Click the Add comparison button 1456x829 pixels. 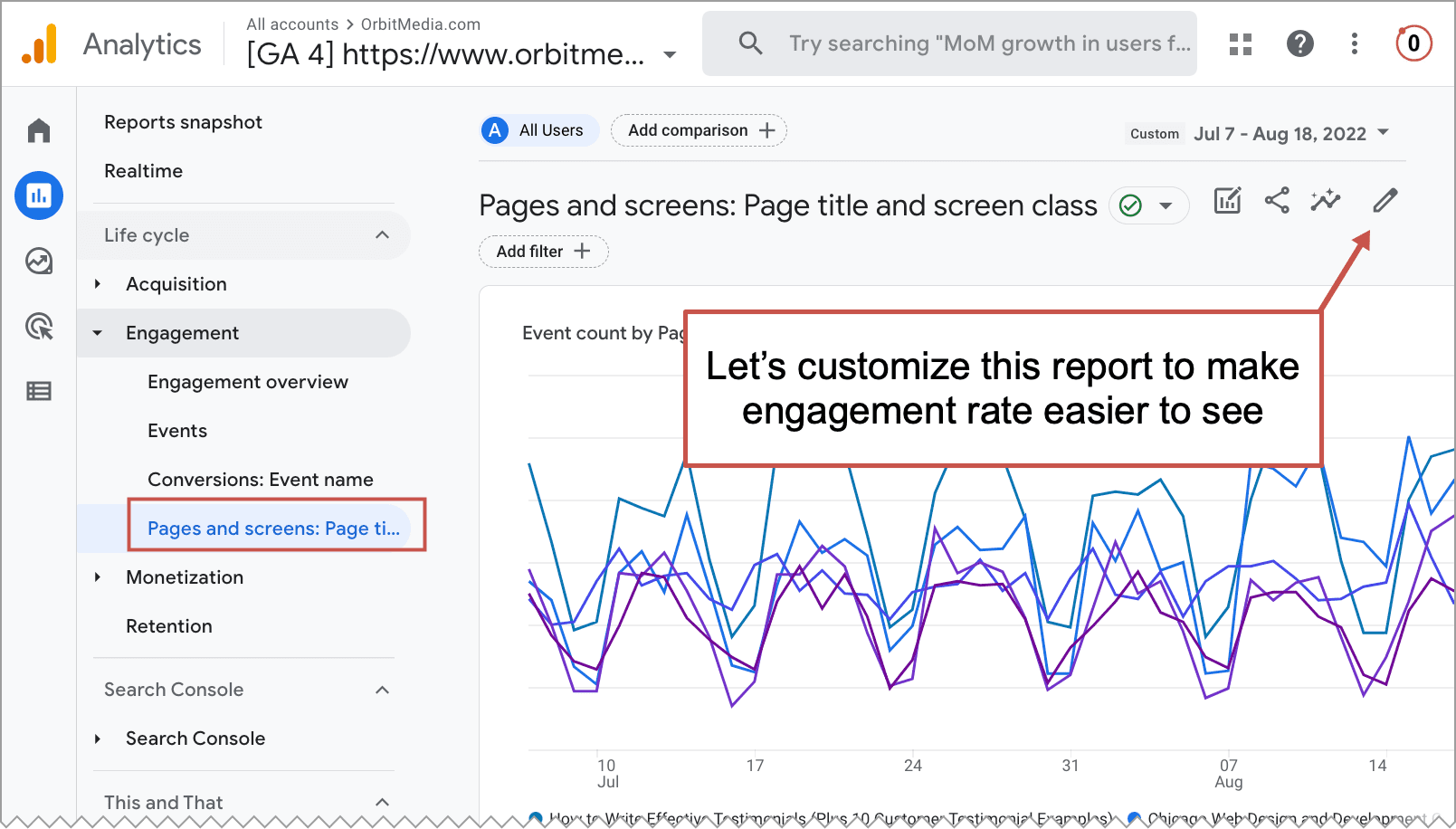click(699, 130)
